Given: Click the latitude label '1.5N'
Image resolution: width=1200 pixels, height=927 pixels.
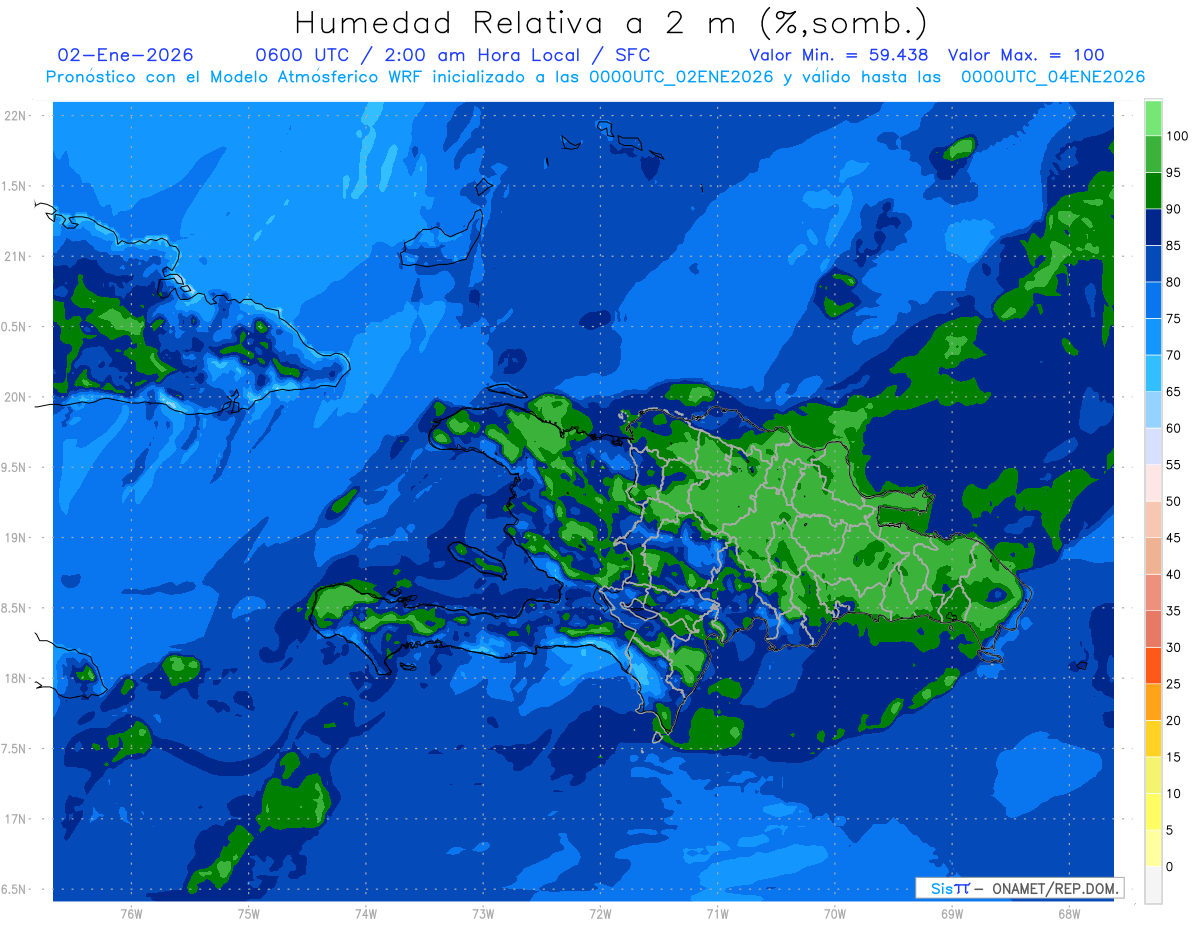Looking at the screenshot, I should [x=14, y=186].
